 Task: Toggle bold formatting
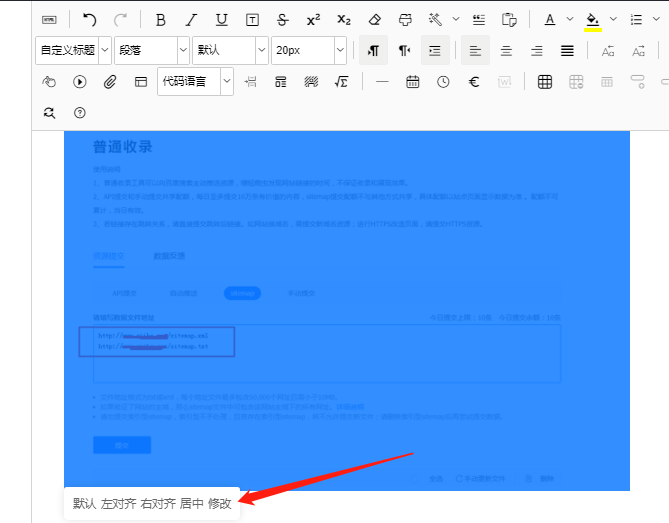(x=161, y=19)
